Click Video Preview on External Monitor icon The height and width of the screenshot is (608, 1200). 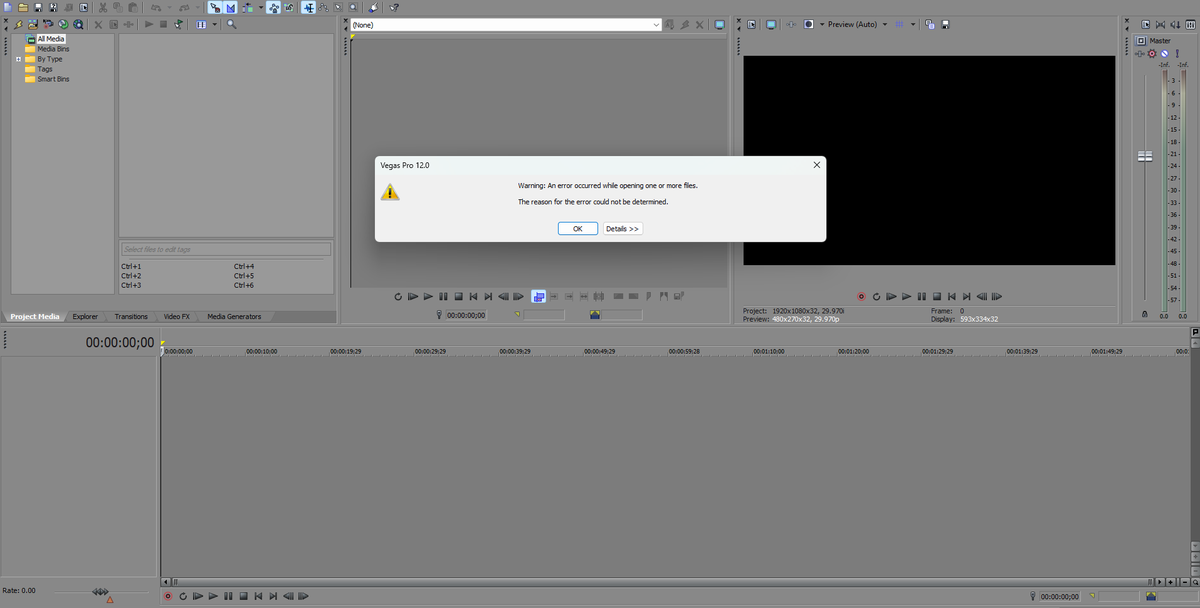pos(771,24)
